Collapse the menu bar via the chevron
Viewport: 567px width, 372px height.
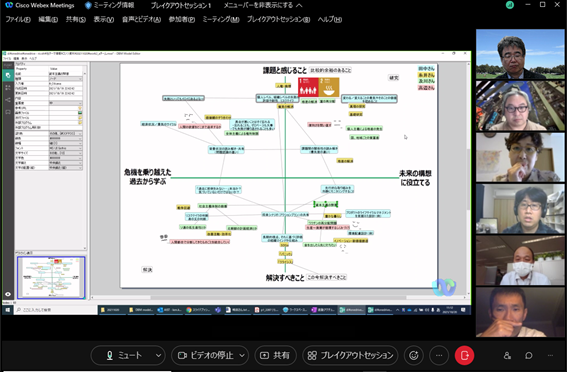point(299,5)
